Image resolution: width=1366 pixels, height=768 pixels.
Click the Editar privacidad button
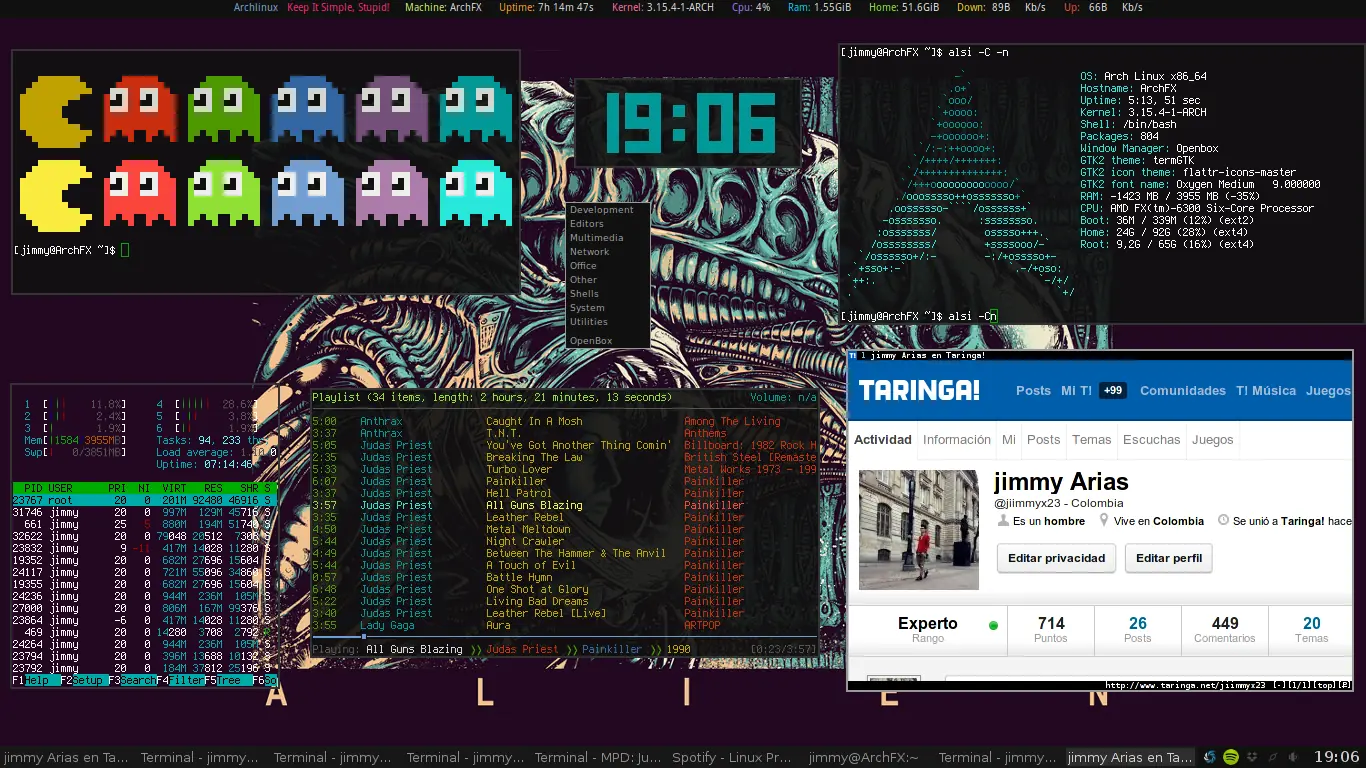(x=1056, y=558)
